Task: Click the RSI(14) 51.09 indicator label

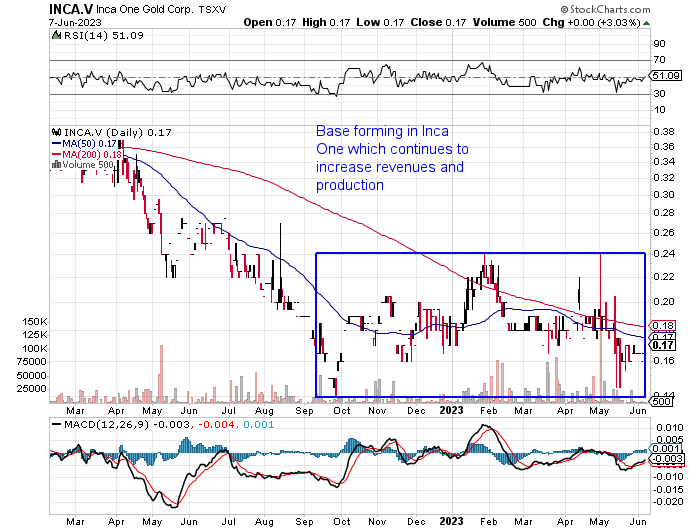Action: tap(104, 35)
